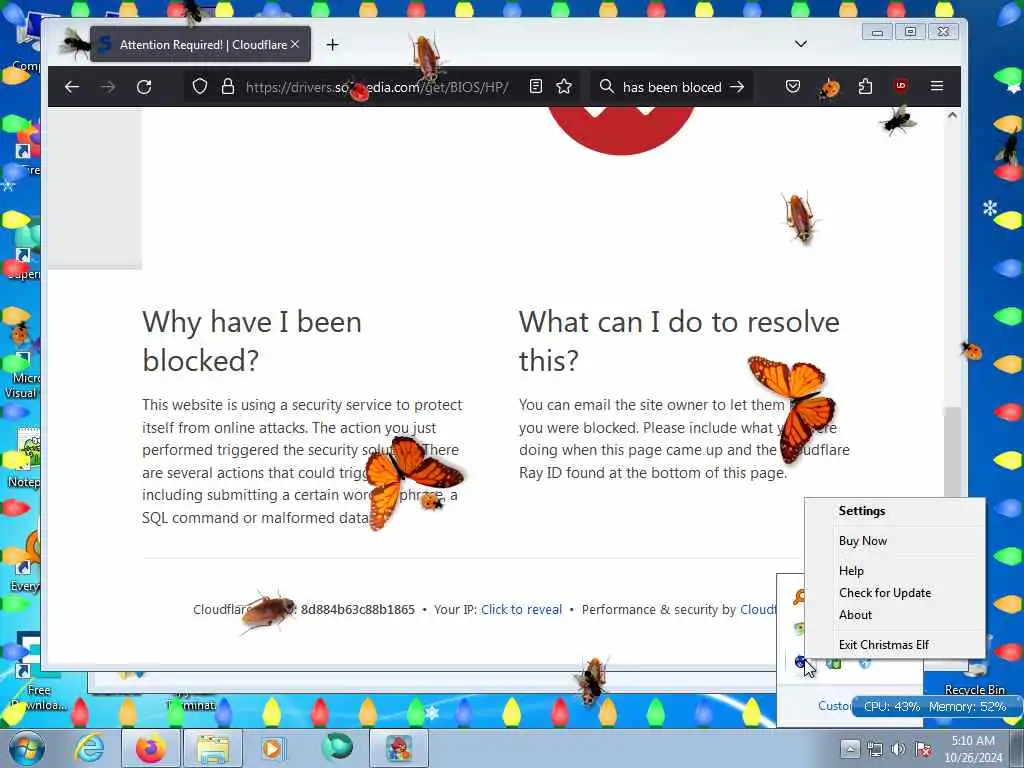Switch to Firefox in the taskbar
This screenshot has height=768, width=1024.
tap(150, 748)
